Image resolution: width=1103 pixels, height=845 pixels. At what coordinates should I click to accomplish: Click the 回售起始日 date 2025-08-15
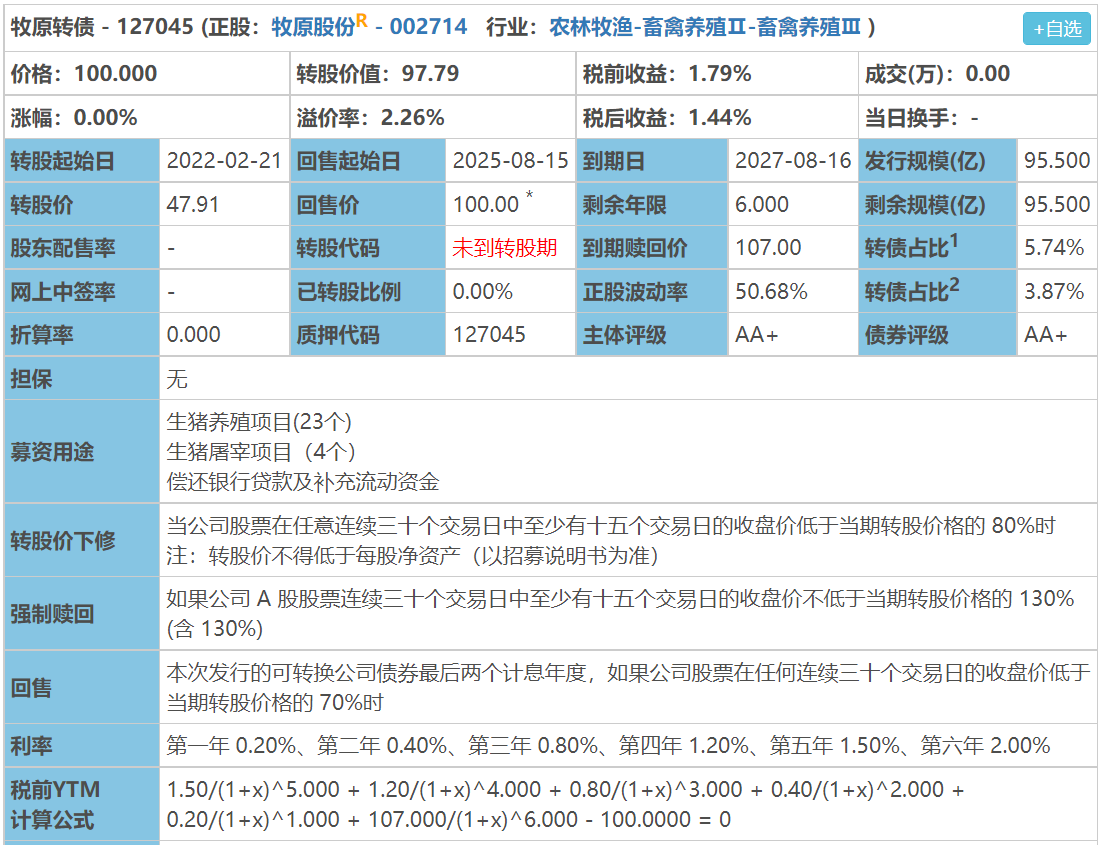coord(510,160)
